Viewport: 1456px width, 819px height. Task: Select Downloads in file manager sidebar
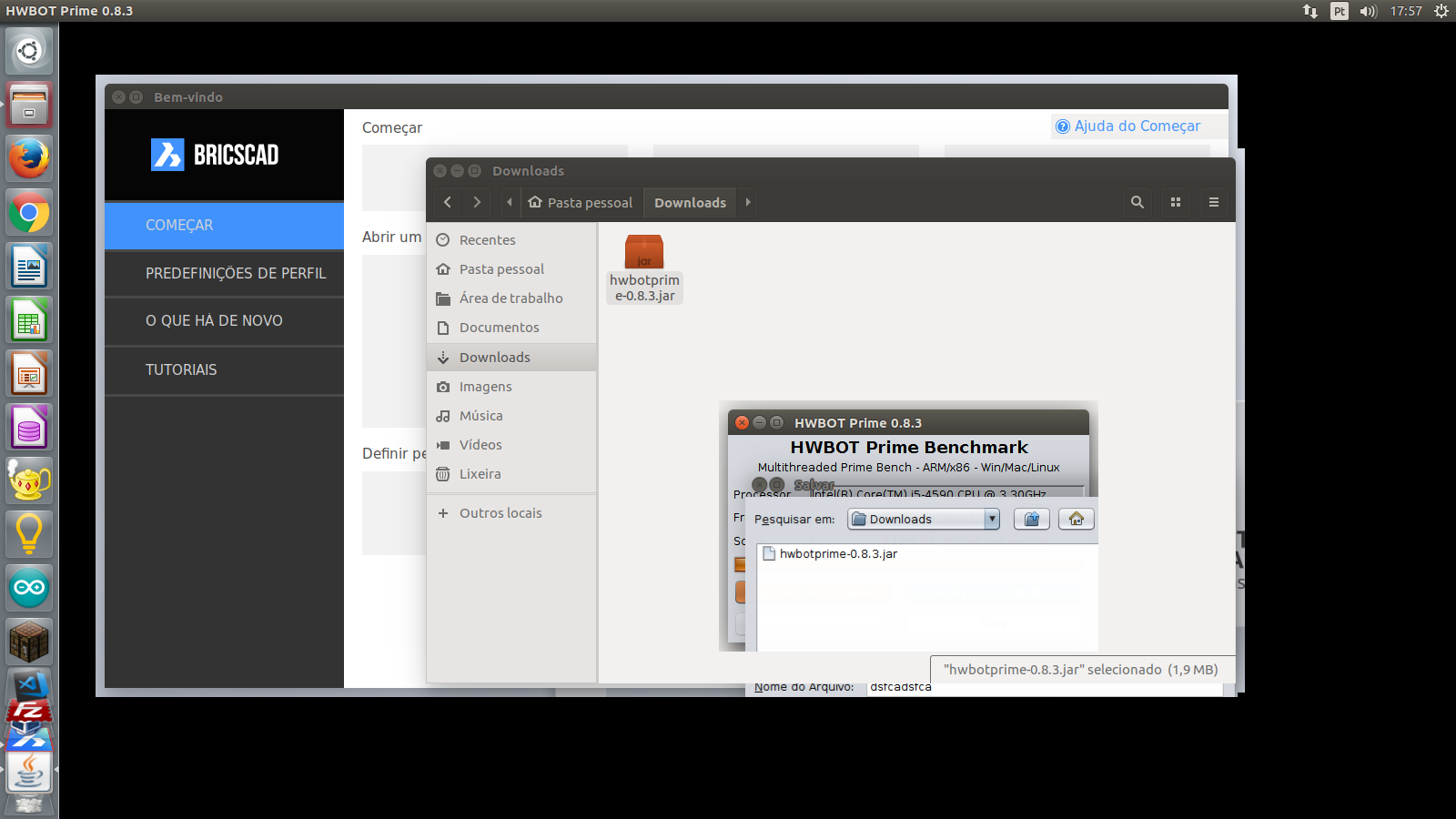(x=511, y=358)
